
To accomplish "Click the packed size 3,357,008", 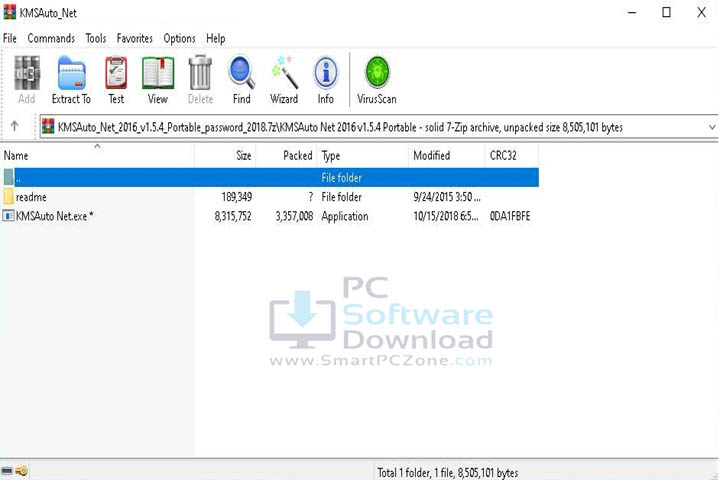I will point(294,216).
